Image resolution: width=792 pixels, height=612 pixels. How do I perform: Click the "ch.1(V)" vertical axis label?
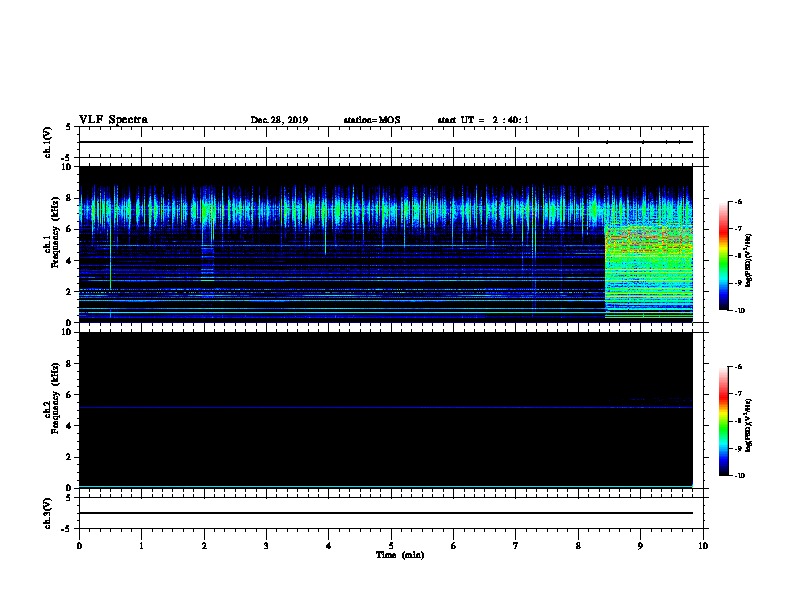click(x=48, y=142)
